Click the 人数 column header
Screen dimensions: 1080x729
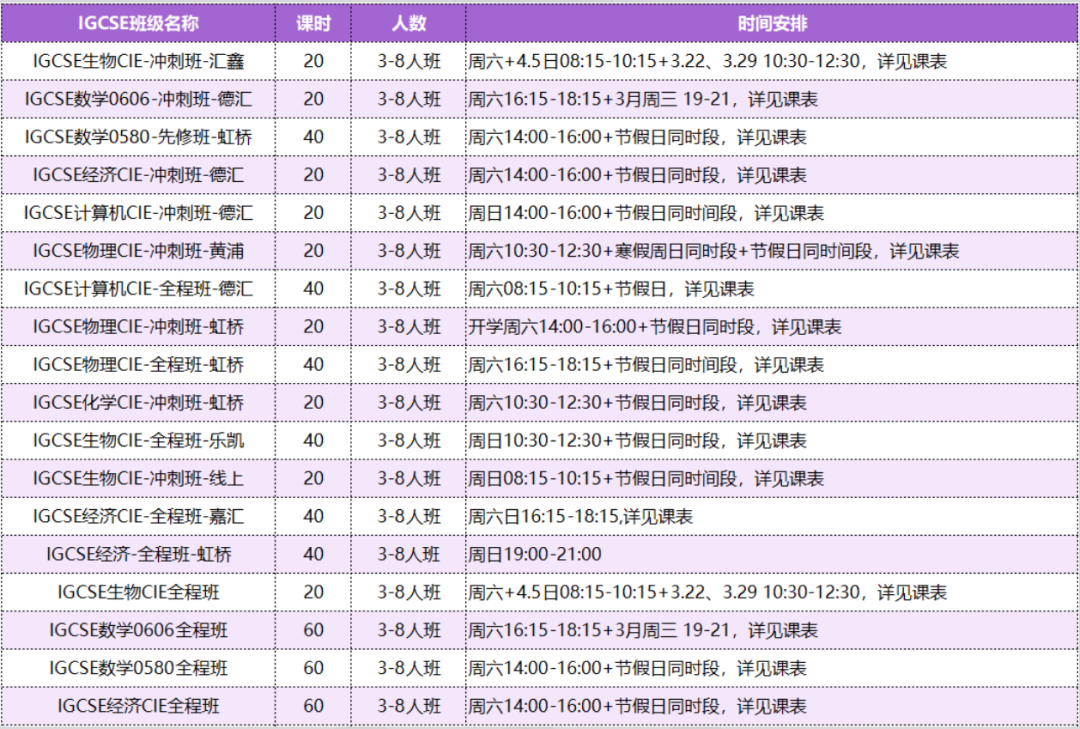click(408, 23)
